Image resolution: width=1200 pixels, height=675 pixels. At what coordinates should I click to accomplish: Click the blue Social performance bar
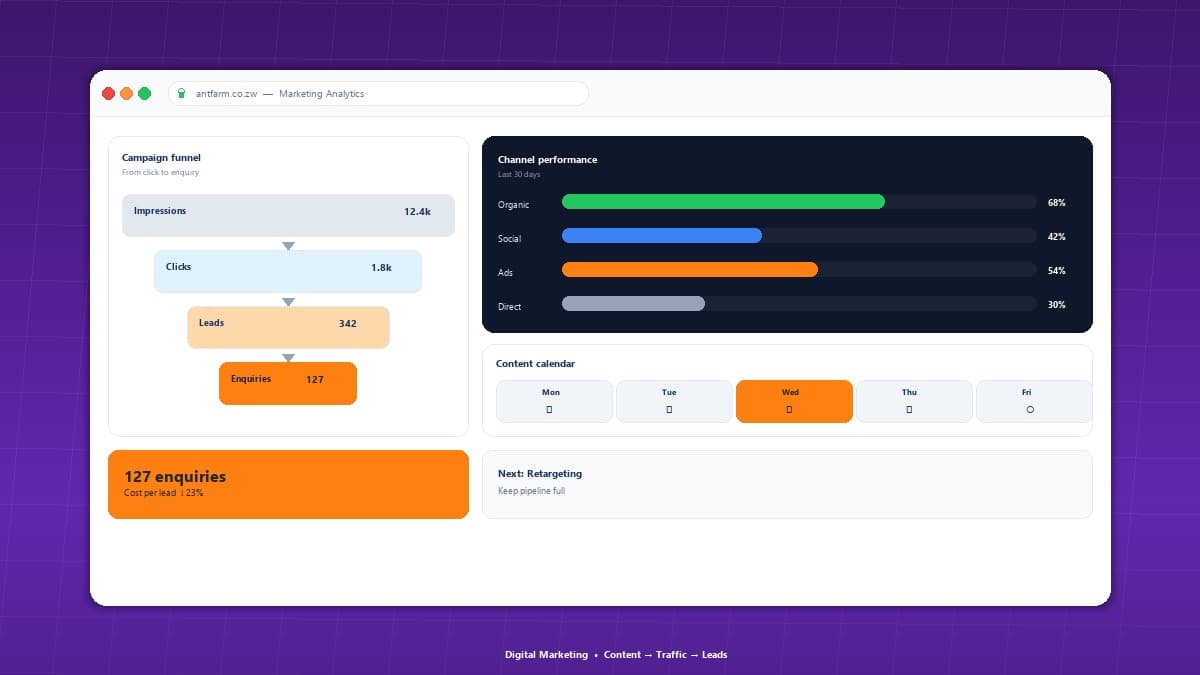[x=662, y=236]
